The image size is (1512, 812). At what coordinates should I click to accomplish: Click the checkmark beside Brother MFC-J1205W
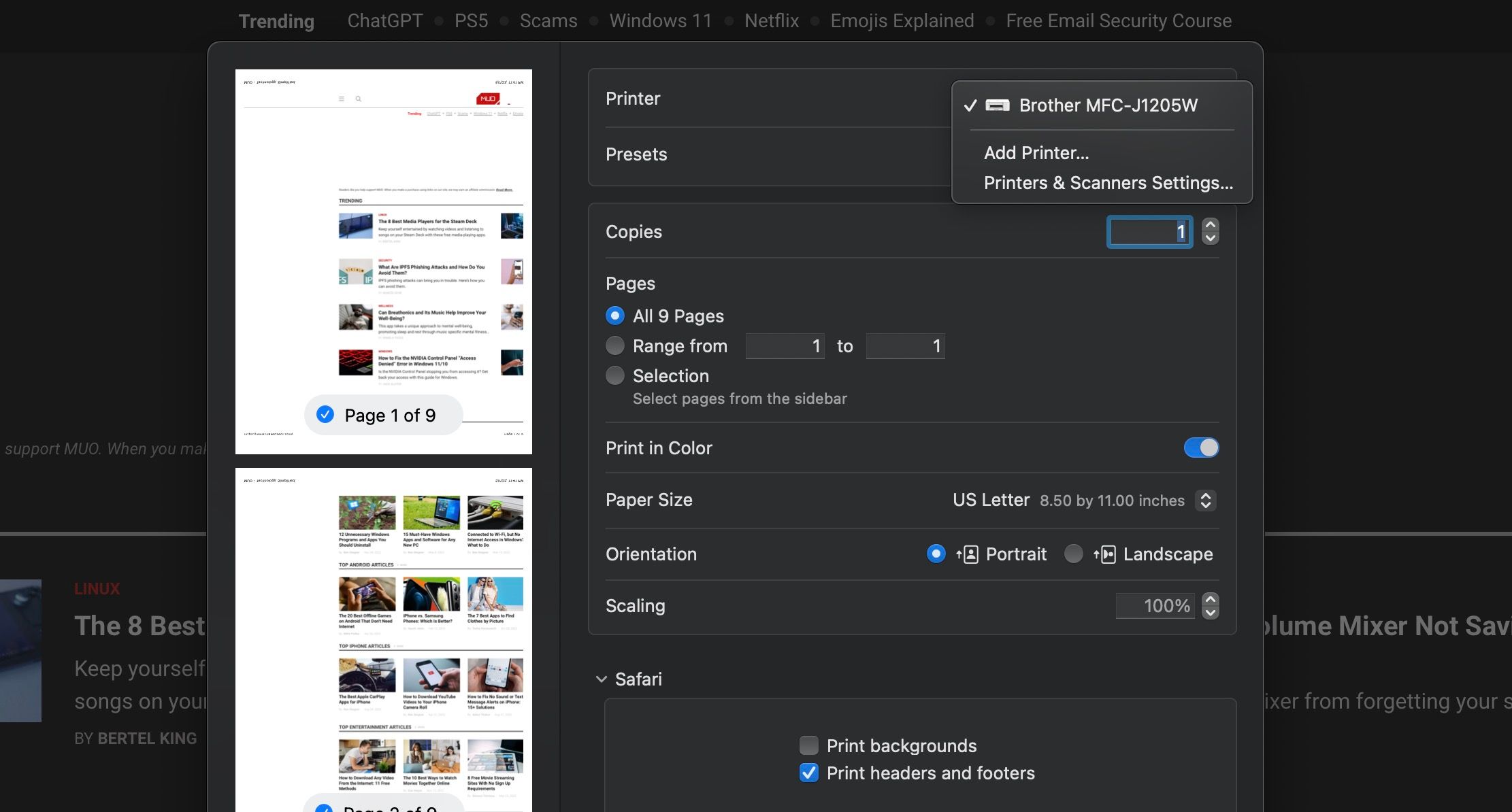(970, 105)
